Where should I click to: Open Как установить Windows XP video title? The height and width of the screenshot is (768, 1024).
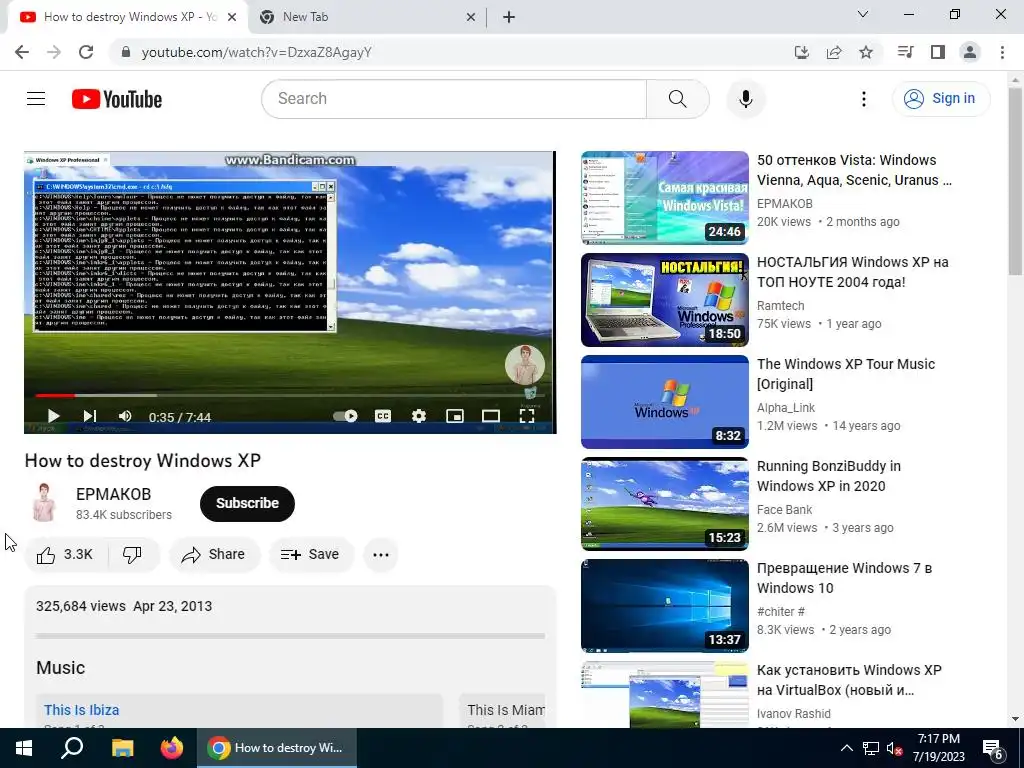coord(849,679)
